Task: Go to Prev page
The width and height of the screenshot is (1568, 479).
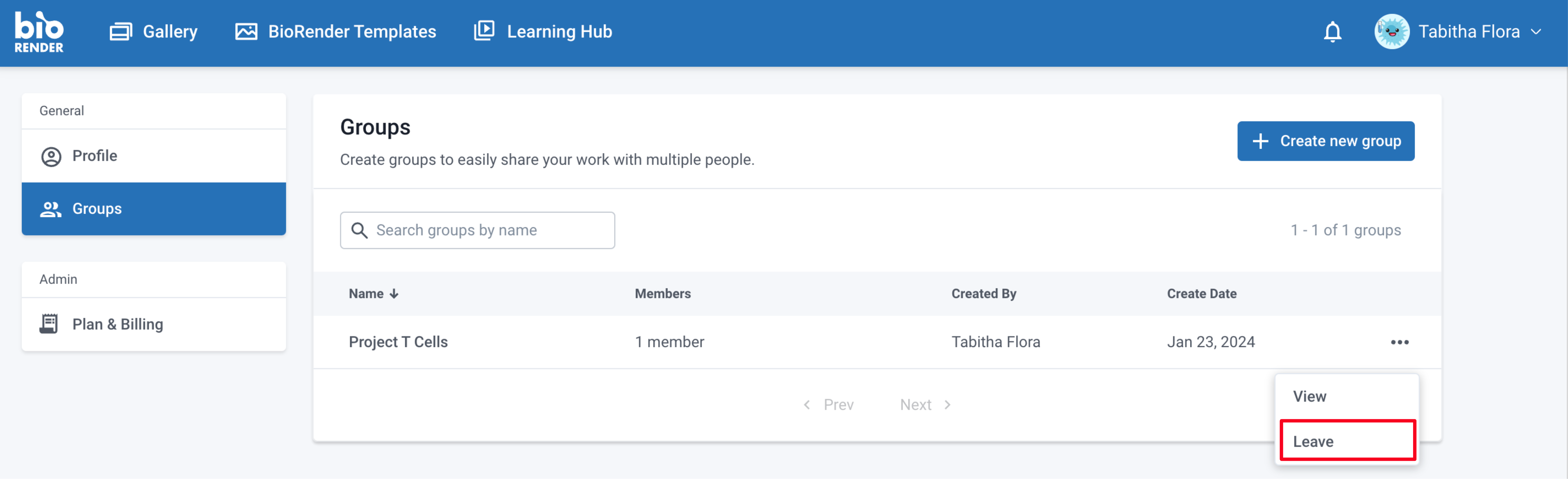Action: [828, 405]
